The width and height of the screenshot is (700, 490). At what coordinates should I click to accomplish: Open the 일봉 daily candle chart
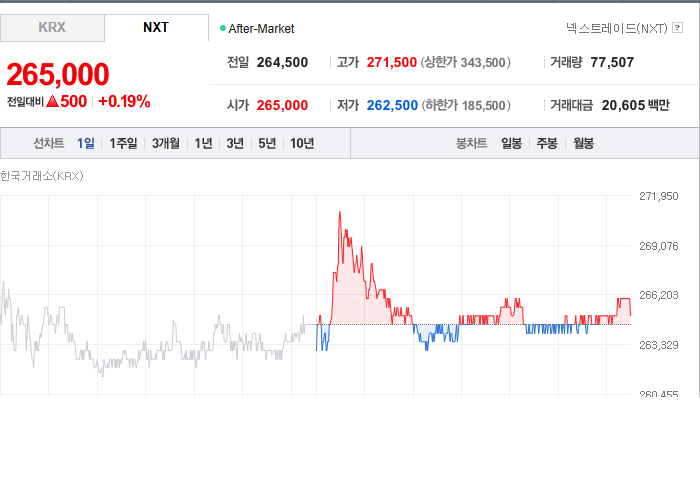point(511,143)
